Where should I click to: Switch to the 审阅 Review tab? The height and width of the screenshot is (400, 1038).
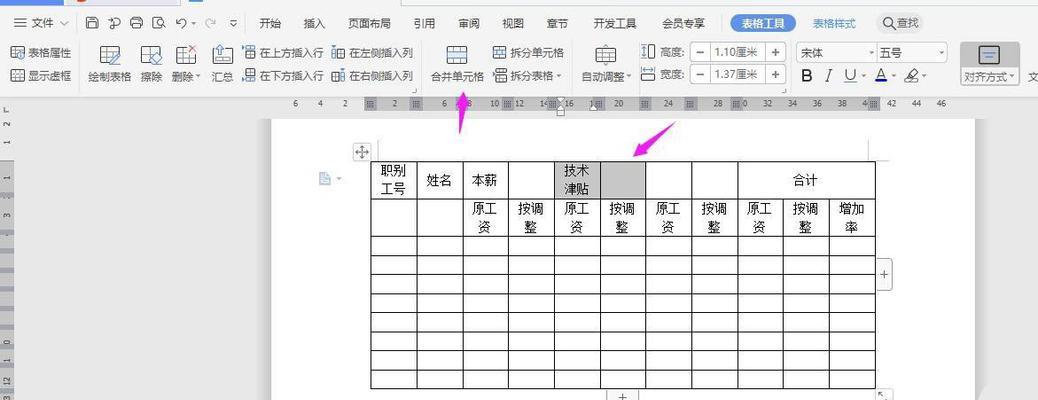[469, 23]
